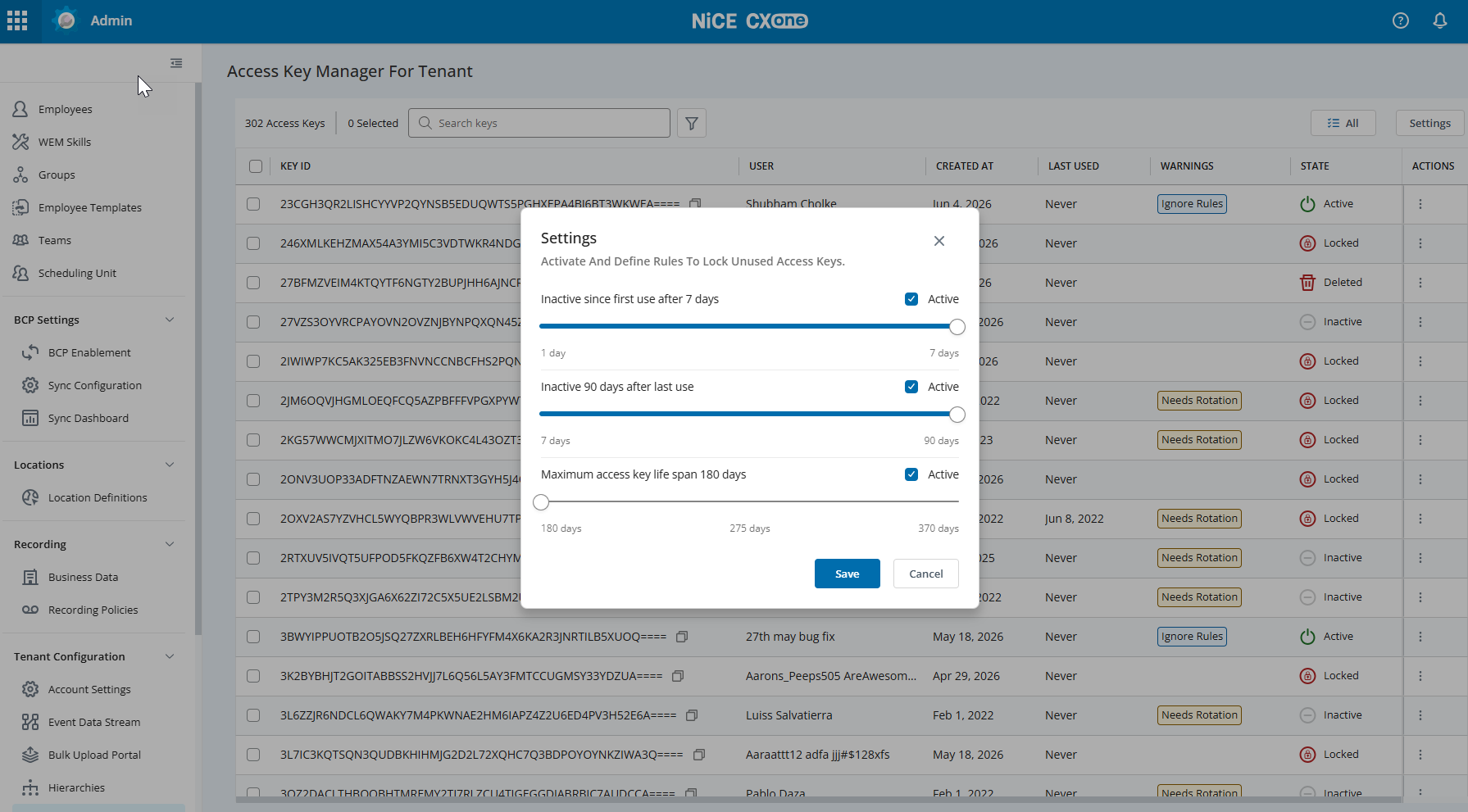The height and width of the screenshot is (812, 1468).
Task: Sort table by LAST USED column header
Action: pos(1073,166)
